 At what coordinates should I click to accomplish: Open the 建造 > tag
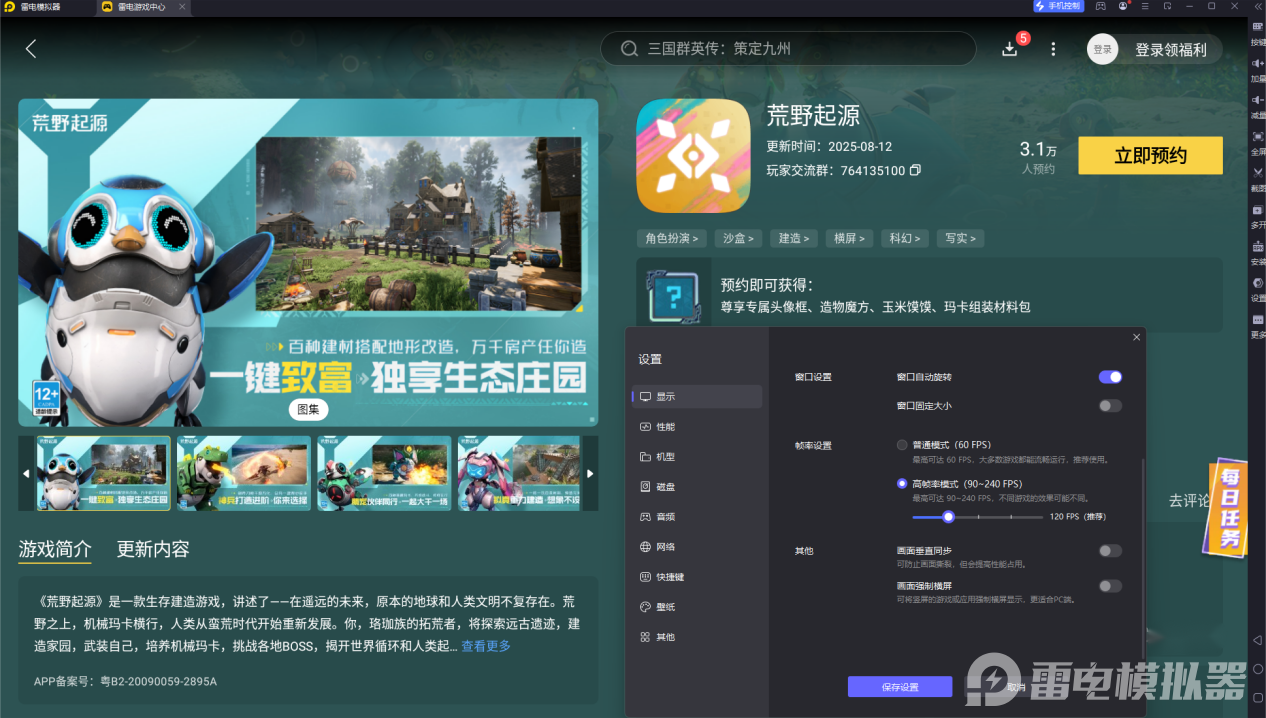point(794,238)
